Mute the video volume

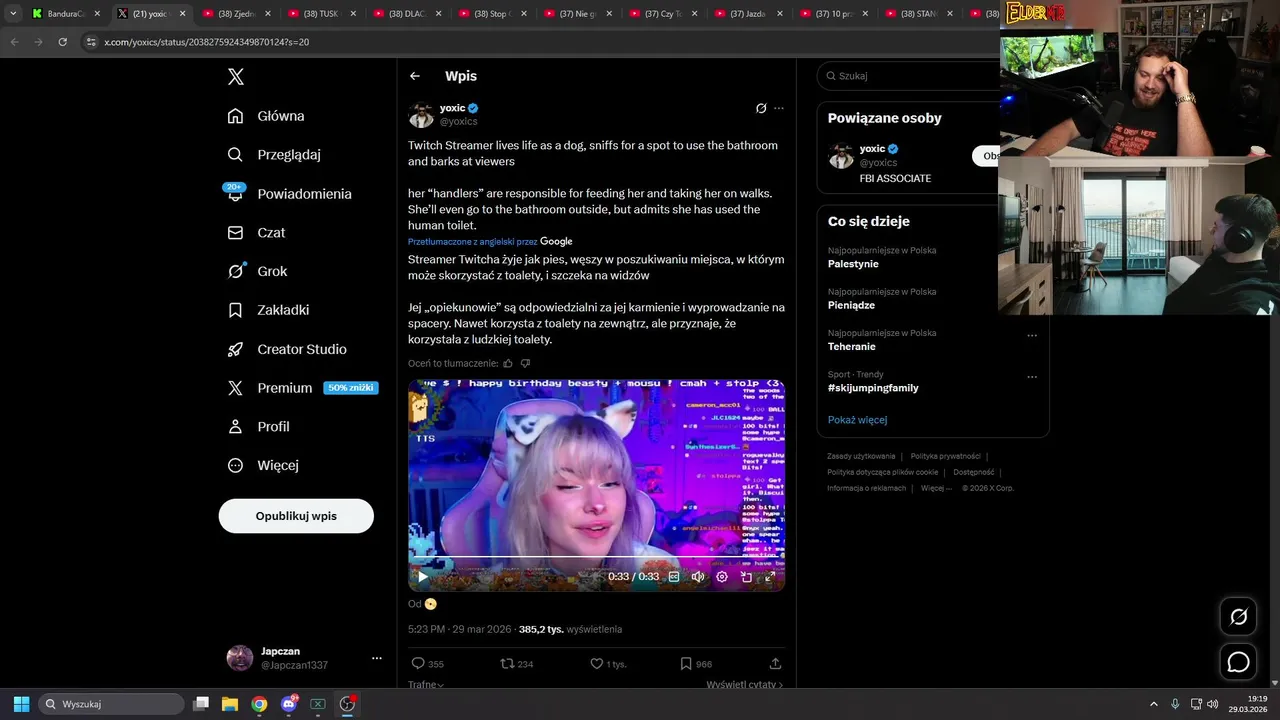click(x=698, y=577)
